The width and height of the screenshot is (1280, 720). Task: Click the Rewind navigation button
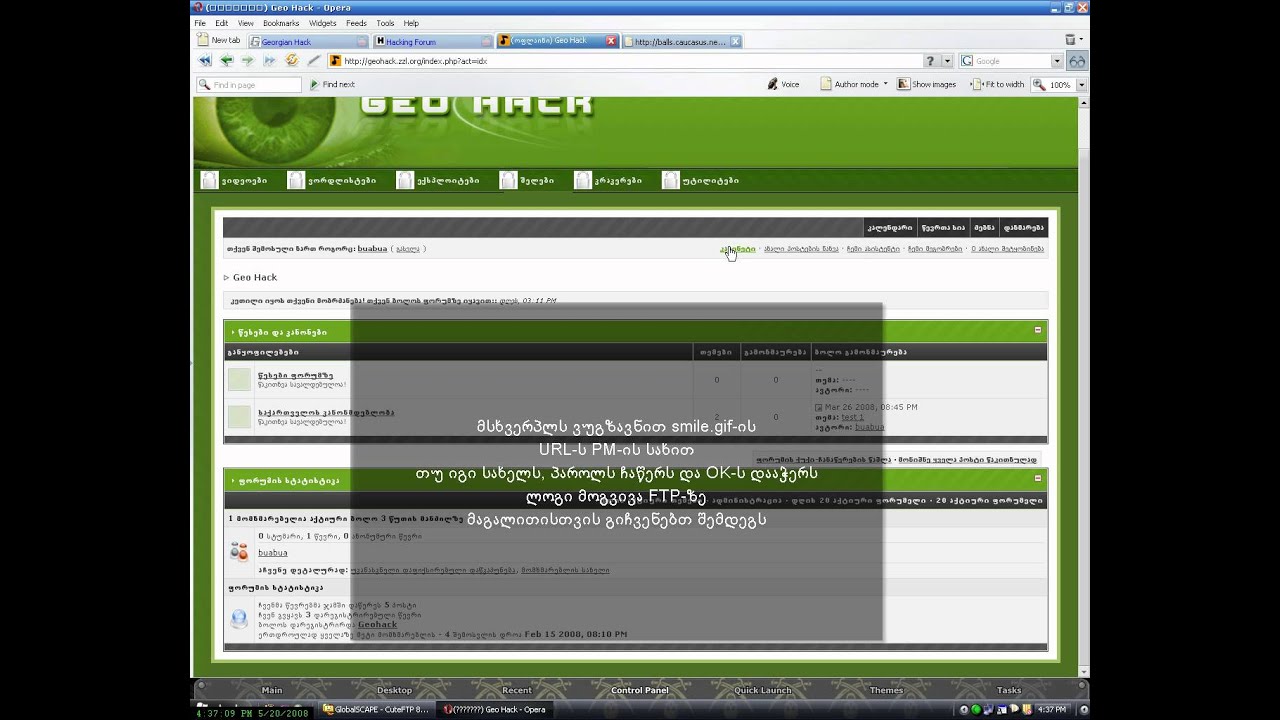205,61
